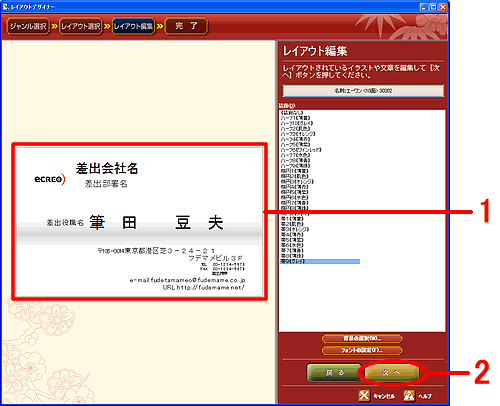Click the cancel X icon
The height and width of the screenshot is (406, 500).
364,396
